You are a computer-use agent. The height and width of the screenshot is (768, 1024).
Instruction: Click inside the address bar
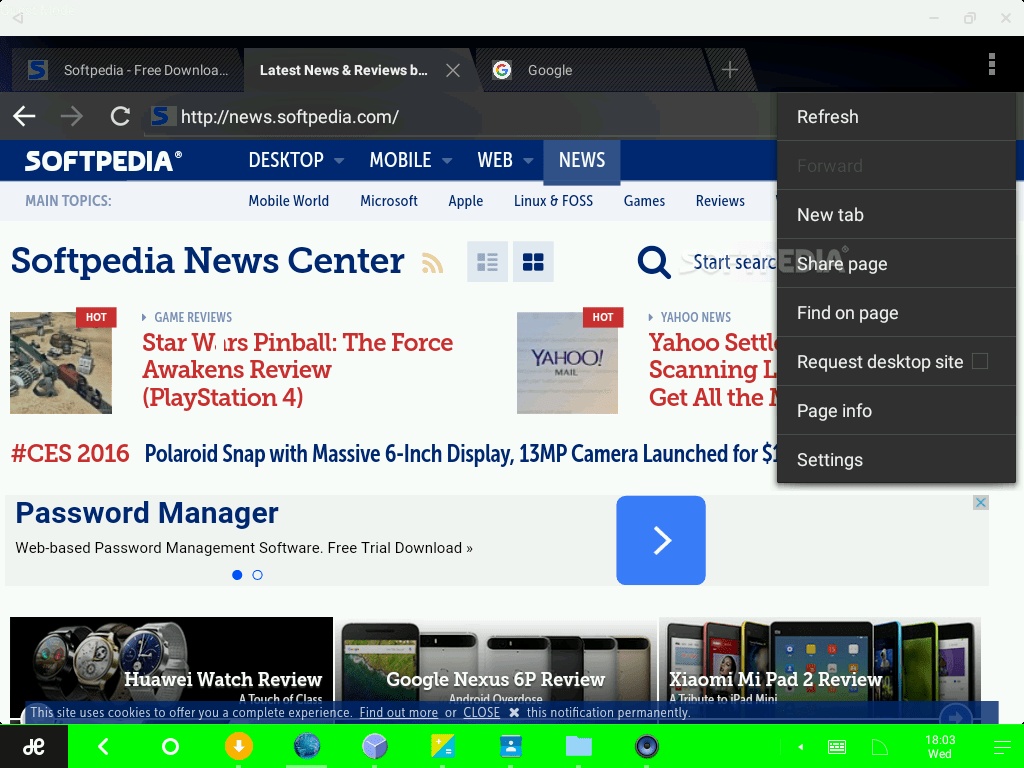(x=400, y=116)
